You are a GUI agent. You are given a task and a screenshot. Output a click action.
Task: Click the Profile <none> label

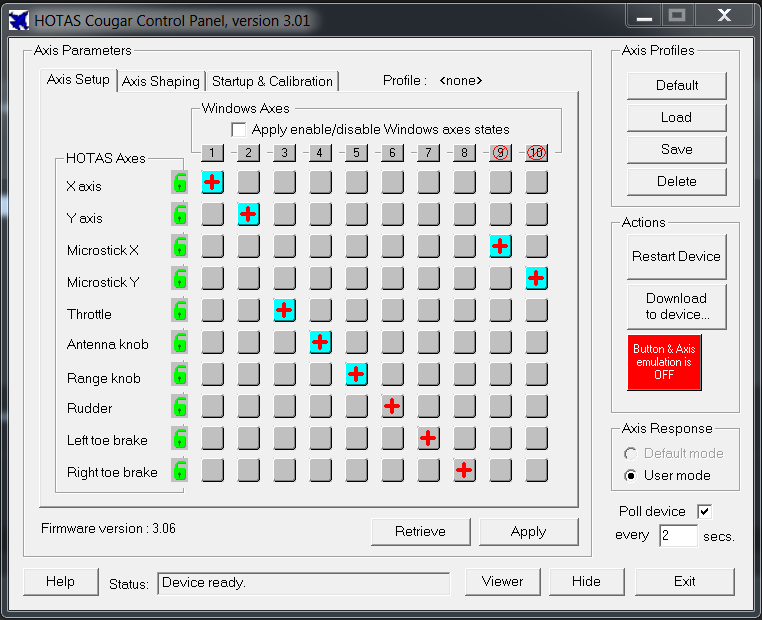coord(433,81)
